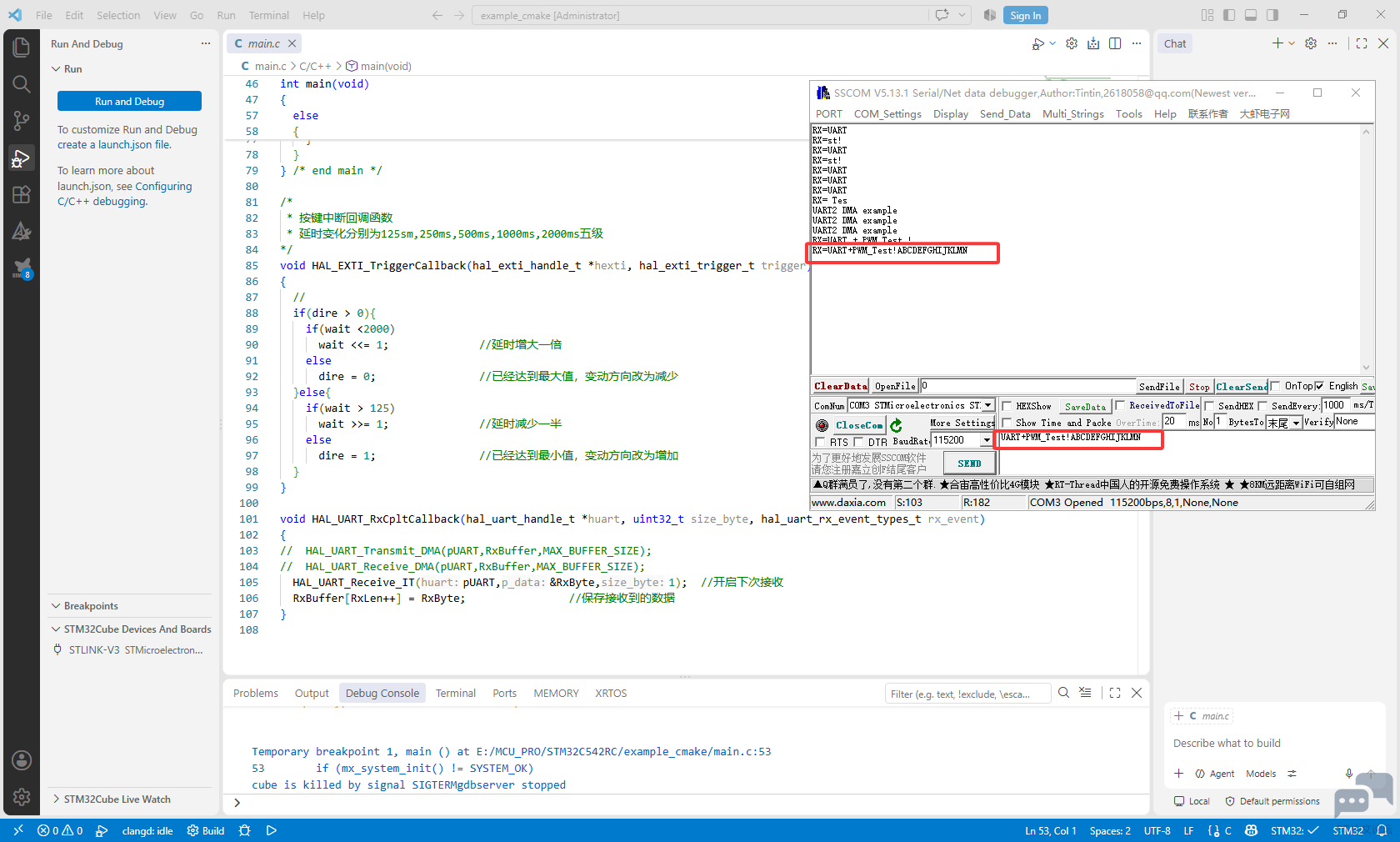Switch to the XRTOS panel tab
1400x842 pixels.
click(x=611, y=693)
